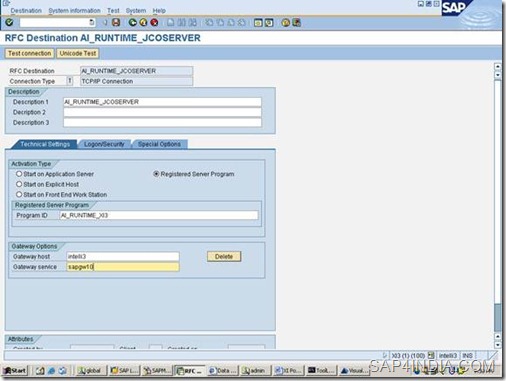This screenshot has height=381, width=506.
Task: Switch to the Technical Settings tab
Action: tap(45, 144)
